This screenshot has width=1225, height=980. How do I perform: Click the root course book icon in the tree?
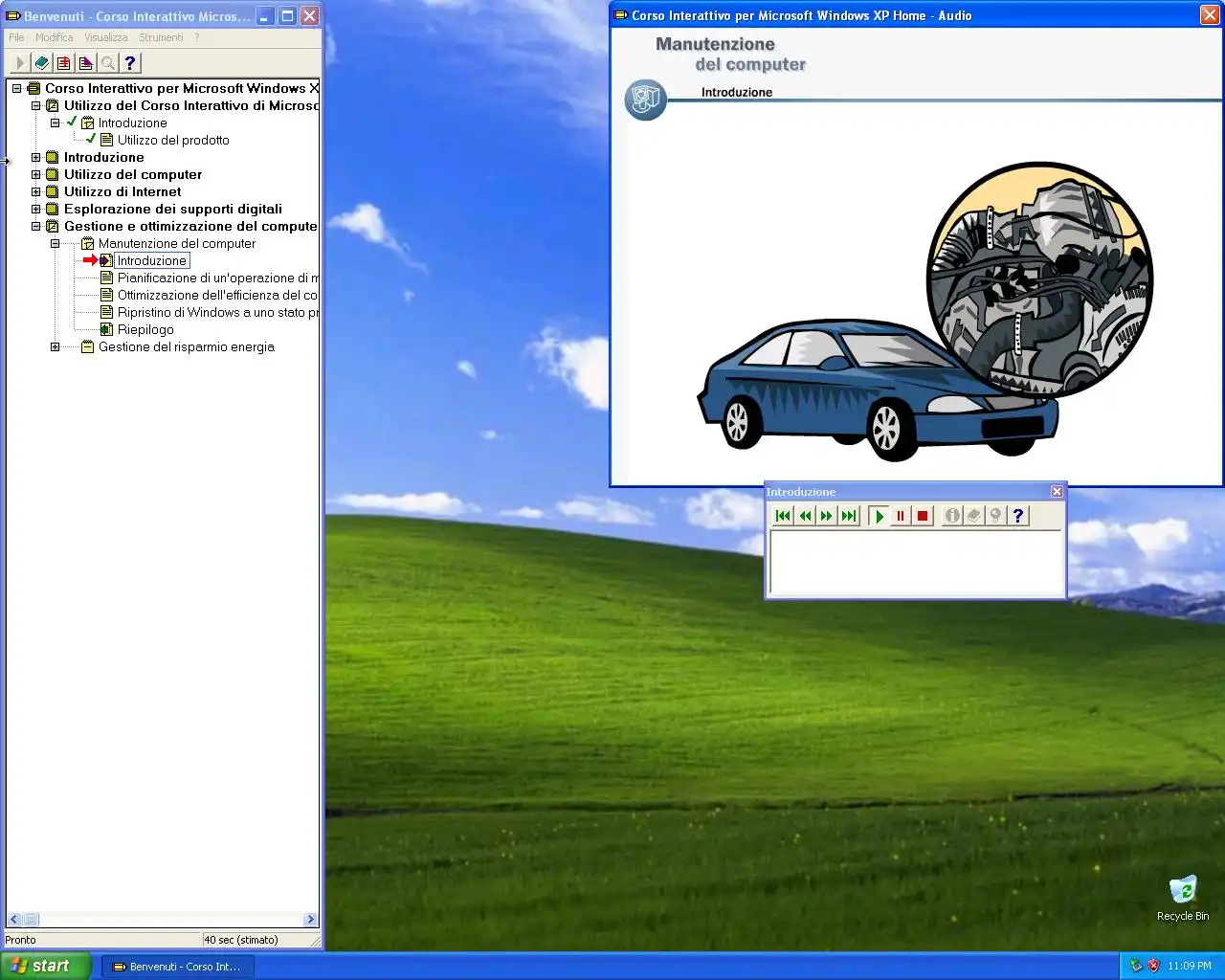click(33, 88)
